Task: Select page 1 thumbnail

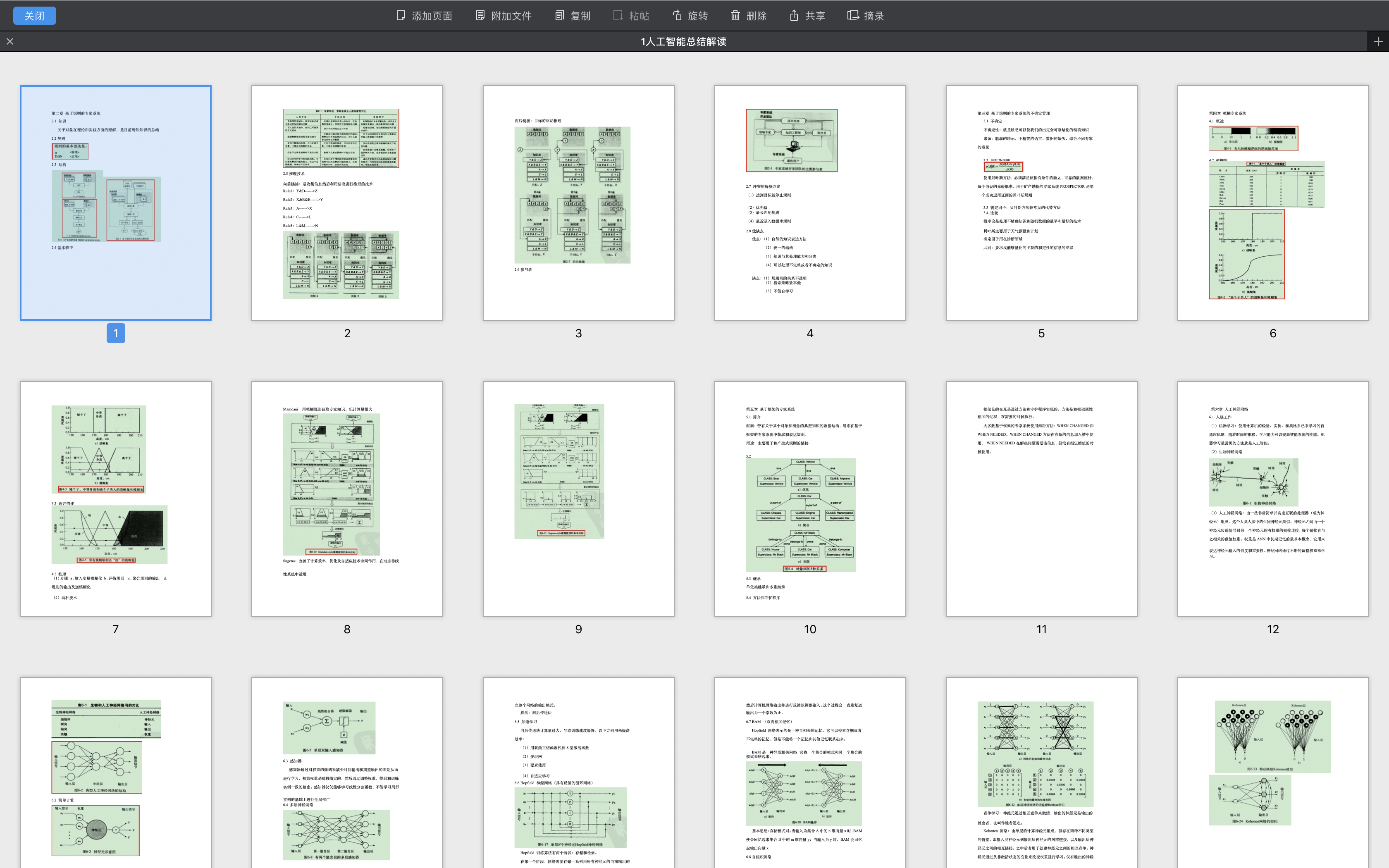Action: [x=115, y=203]
